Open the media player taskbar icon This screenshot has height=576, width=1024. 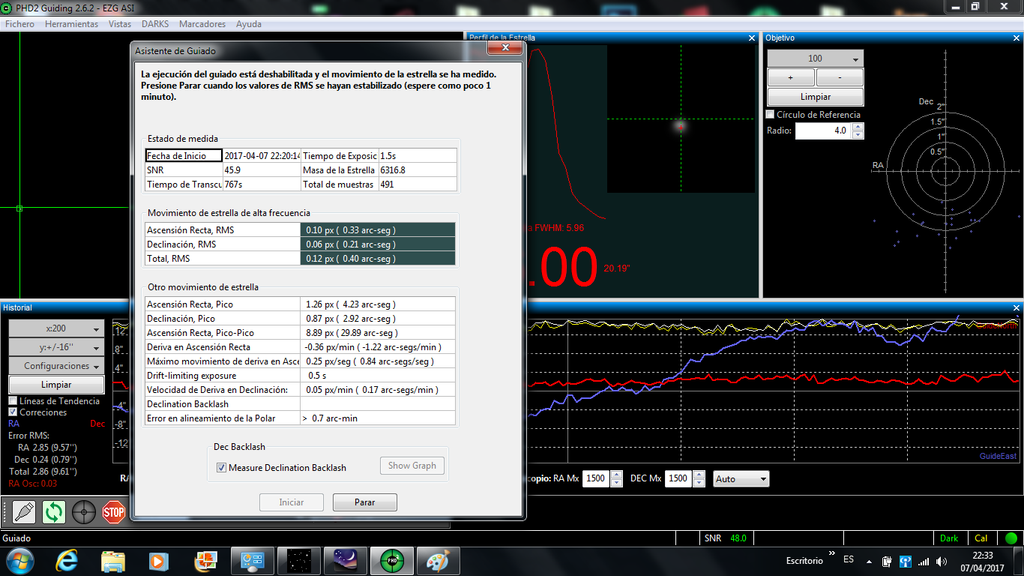(x=159, y=561)
